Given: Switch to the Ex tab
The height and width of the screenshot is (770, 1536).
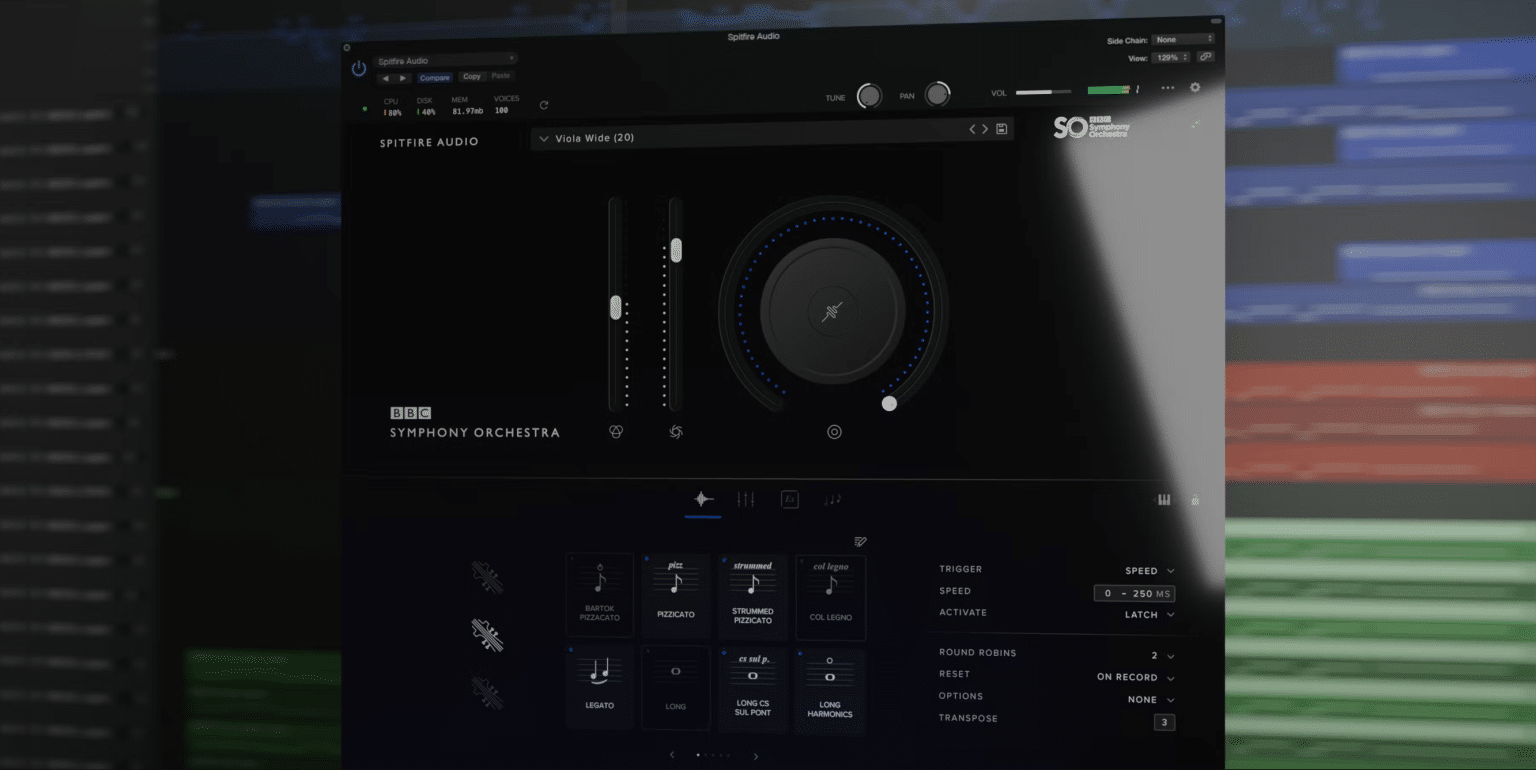Looking at the screenshot, I should (789, 499).
